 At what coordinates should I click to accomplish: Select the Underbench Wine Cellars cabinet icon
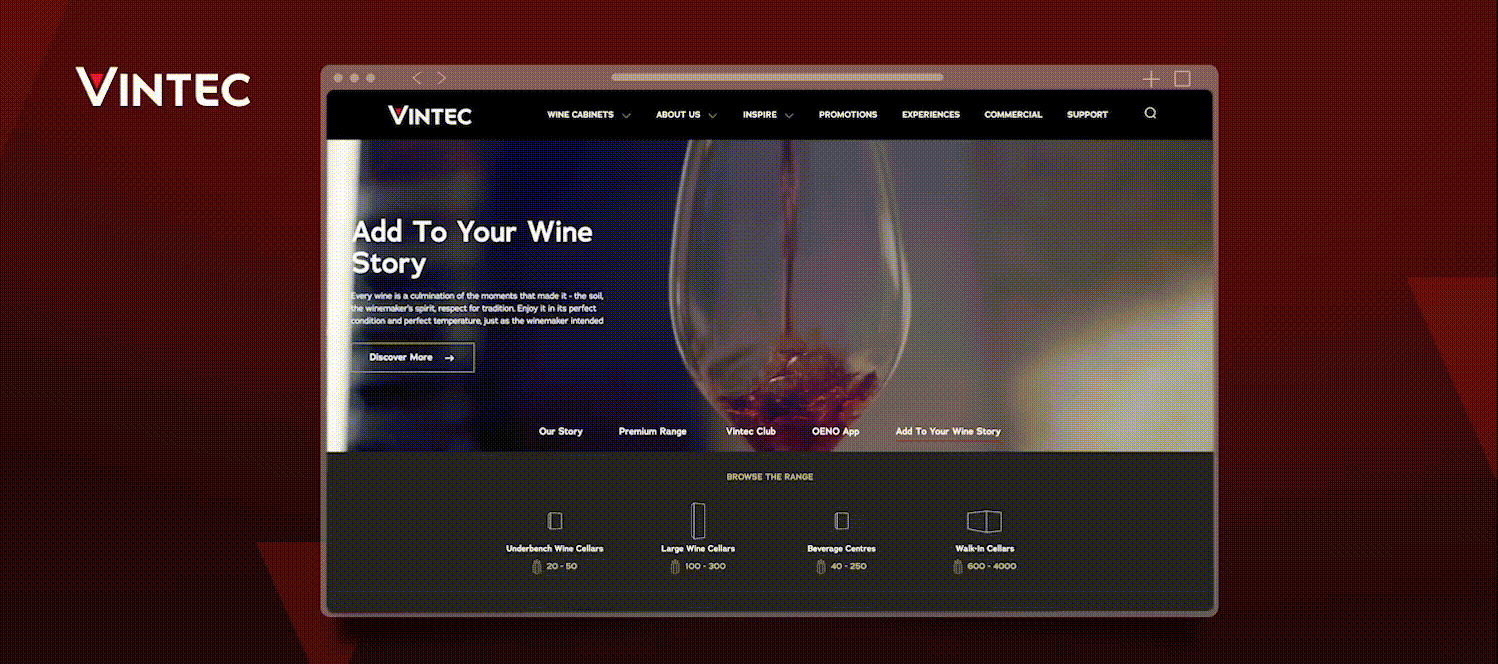[553, 520]
